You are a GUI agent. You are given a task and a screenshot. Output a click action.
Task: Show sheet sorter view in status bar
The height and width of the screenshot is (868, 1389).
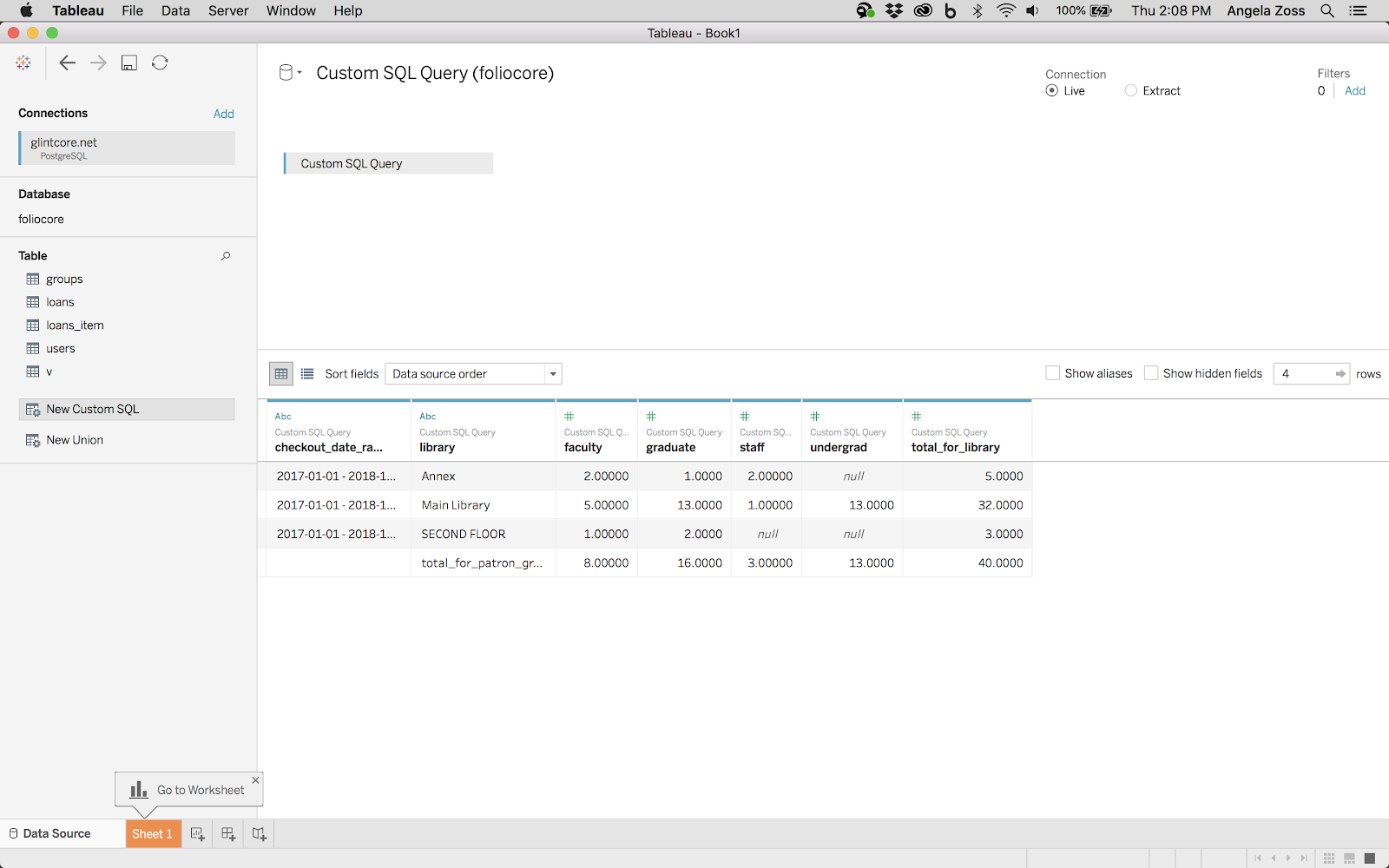(1329, 858)
